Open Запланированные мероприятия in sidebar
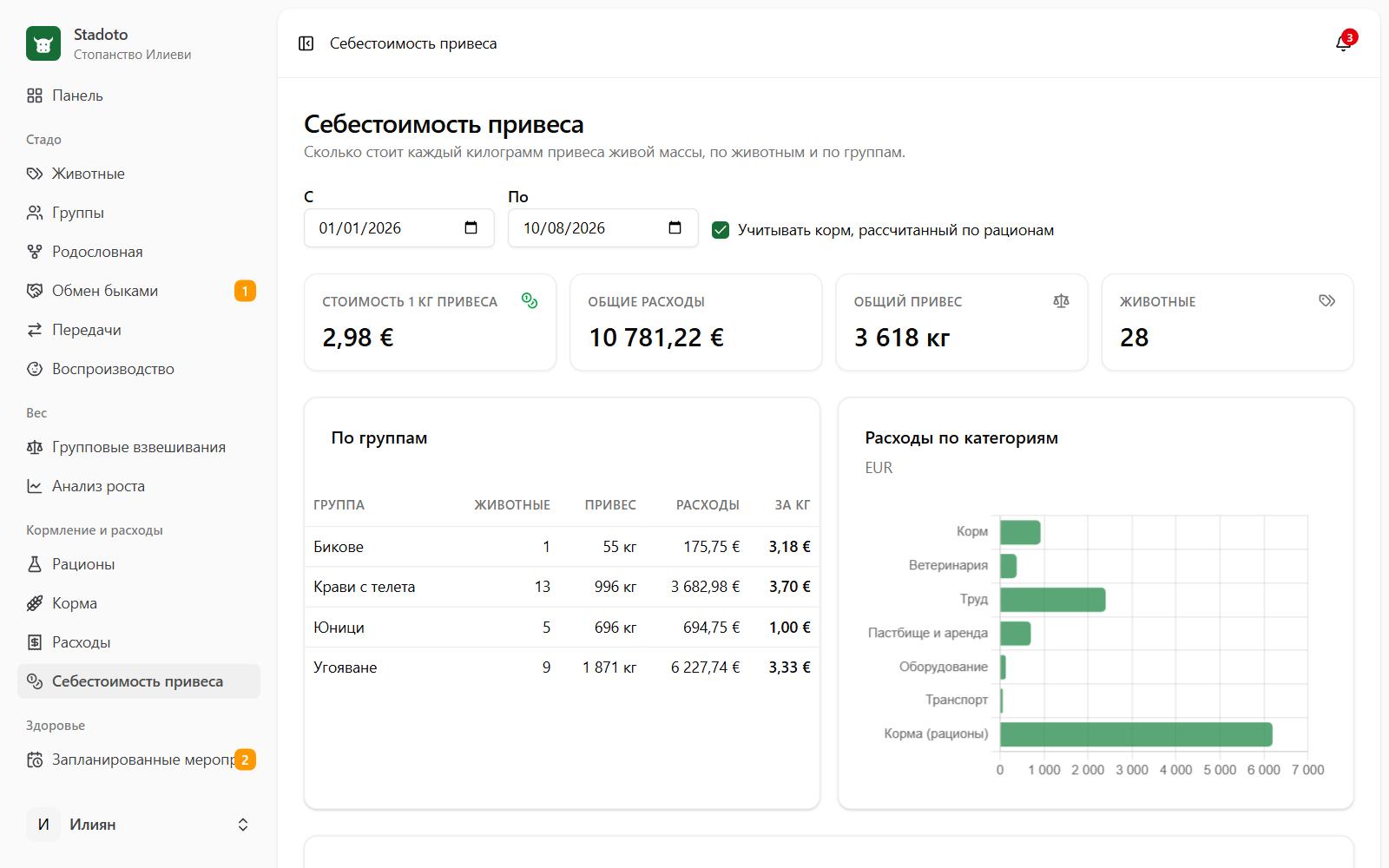 [139, 759]
